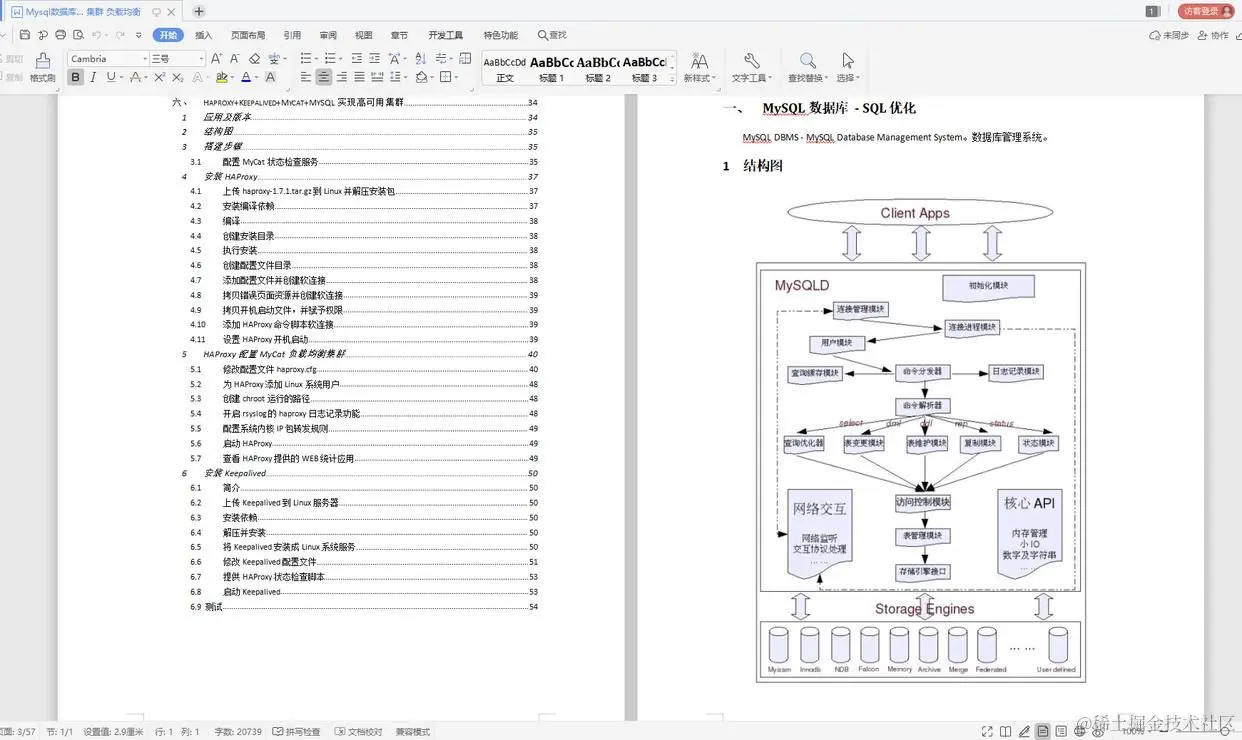
Task: Click the Increase indent icon
Action: [x=374, y=59]
